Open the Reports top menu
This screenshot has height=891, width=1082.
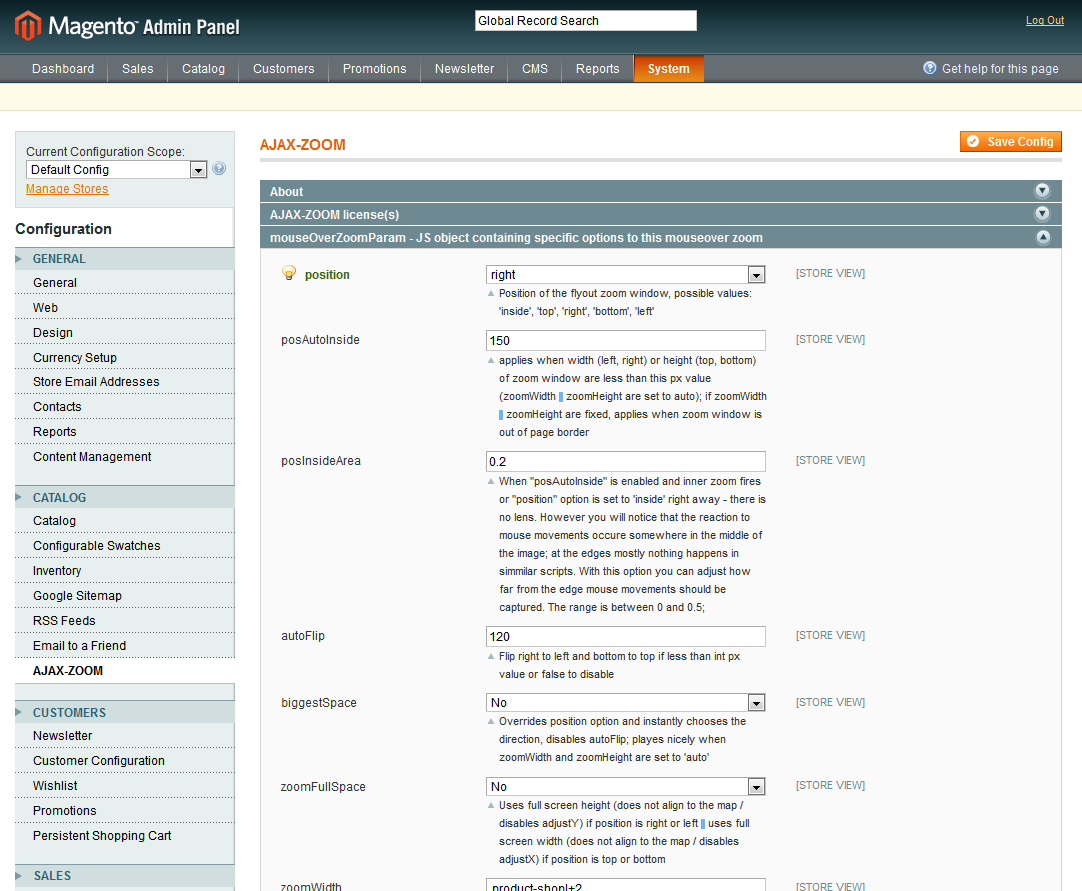pyautogui.click(x=597, y=69)
